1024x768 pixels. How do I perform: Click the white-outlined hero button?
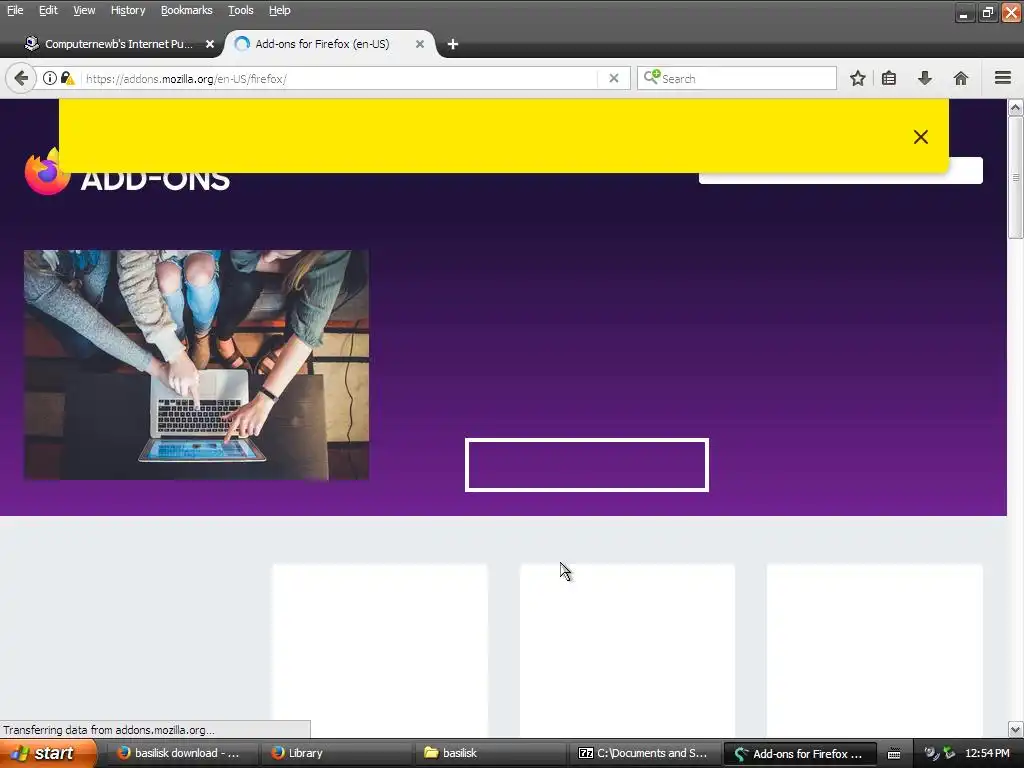click(x=586, y=465)
